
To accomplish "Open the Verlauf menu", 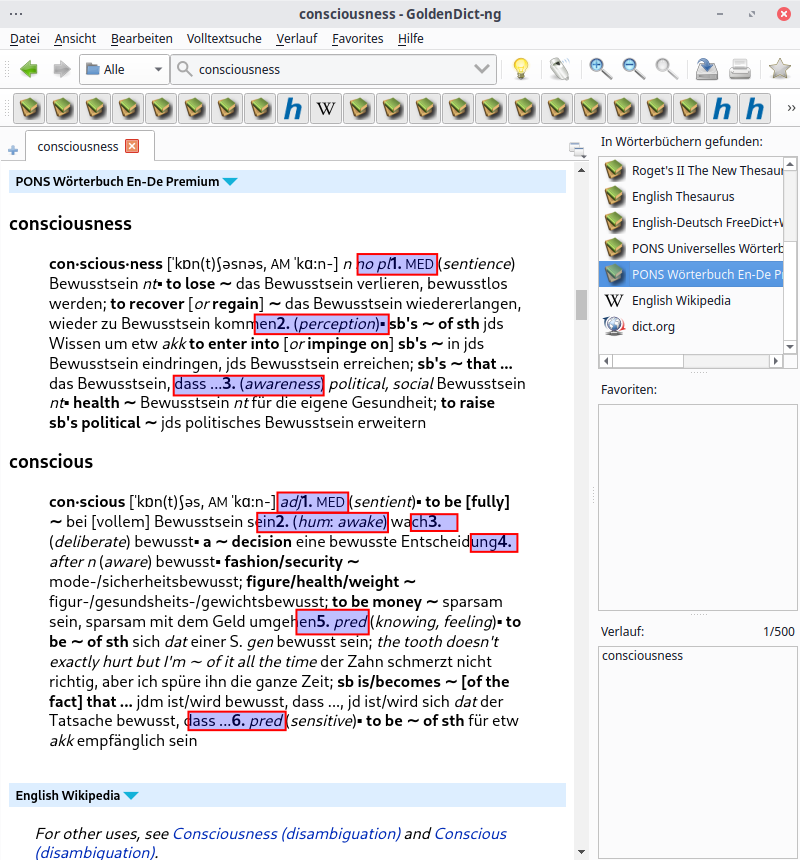I will [x=297, y=38].
